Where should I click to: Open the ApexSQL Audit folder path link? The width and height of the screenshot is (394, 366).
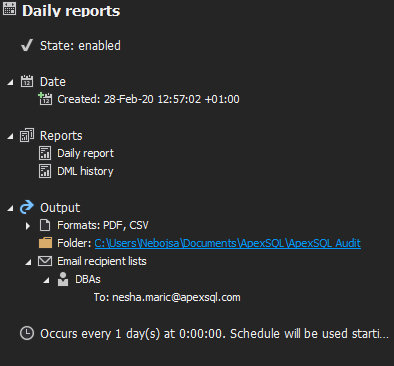click(227, 243)
